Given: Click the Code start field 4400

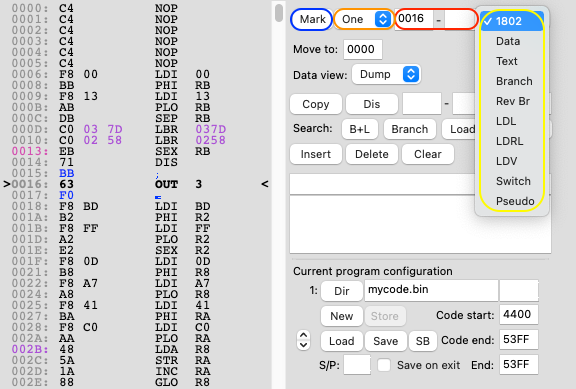Looking at the screenshot, I should (x=519, y=314).
